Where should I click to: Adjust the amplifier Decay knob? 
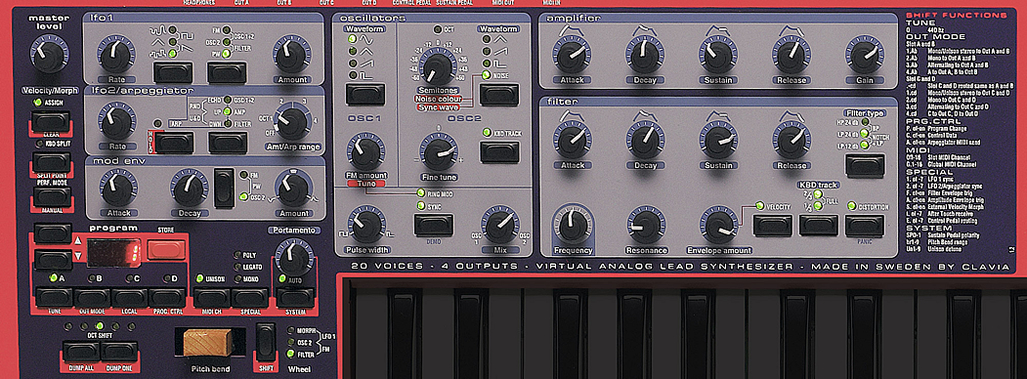click(x=645, y=54)
